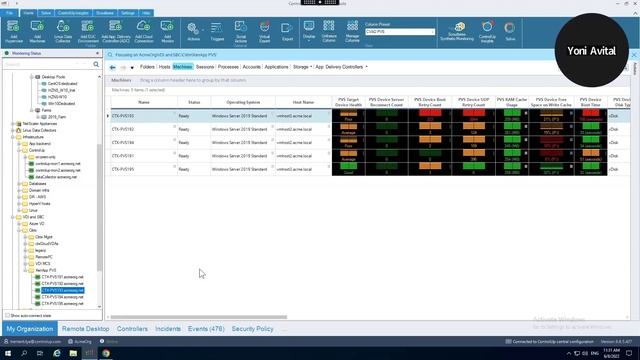Expand the Linux Data Collectors node
The image size is (640, 360).
pyautogui.click(x=13, y=130)
